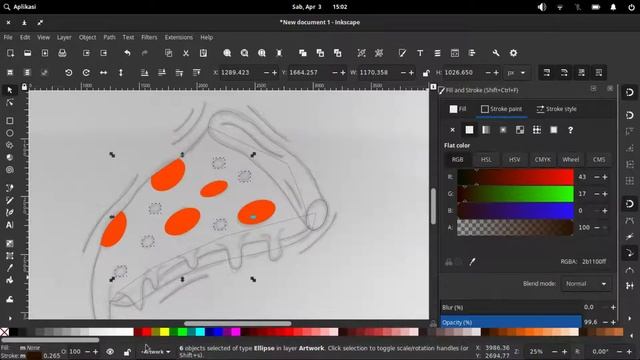Viewport: 640px width, 360px height.
Task: Toggle move gradients with object
Action: [582, 73]
